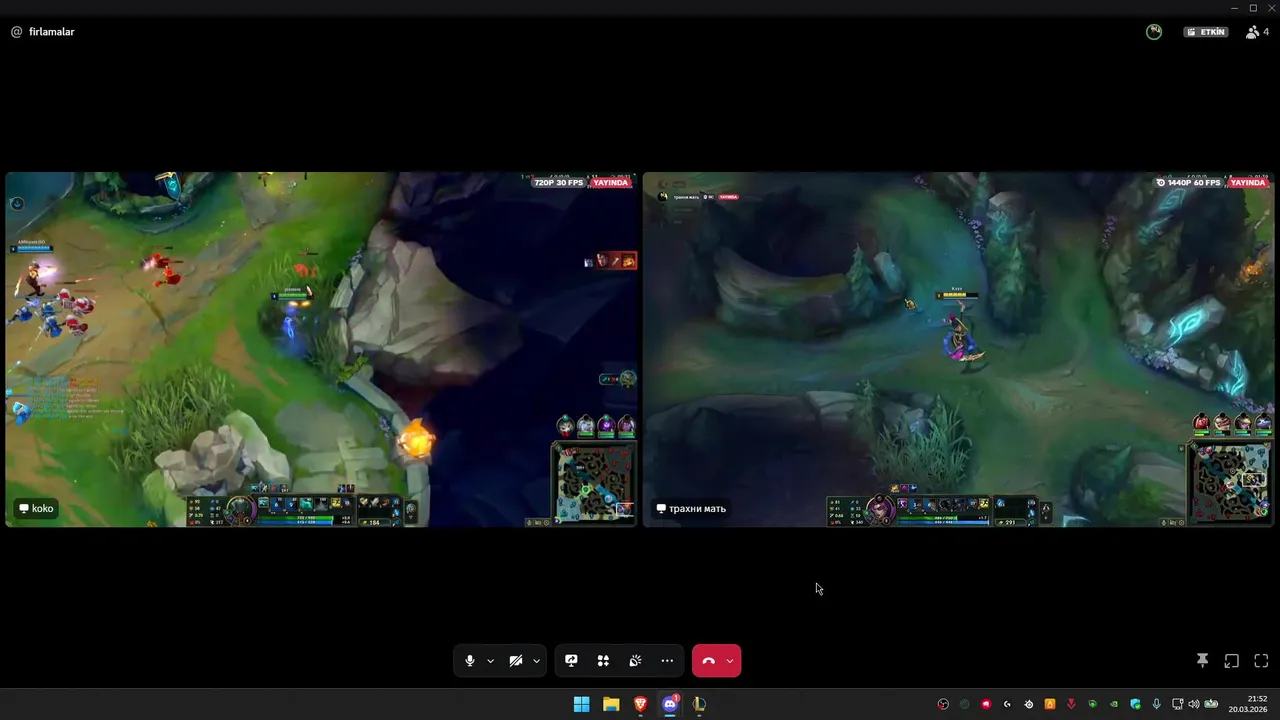The width and height of the screenshot is (1280, 720).
Task: Pin the call controls
Action: [x=1202, y=661]
